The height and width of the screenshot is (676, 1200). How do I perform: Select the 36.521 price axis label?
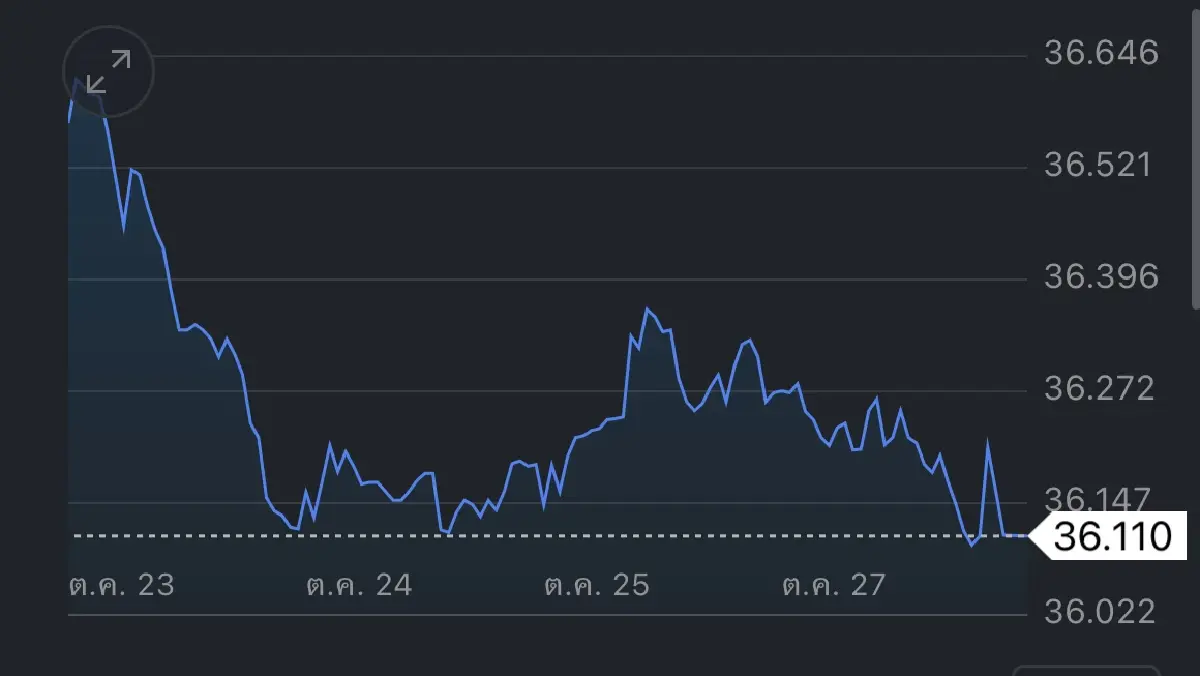[x=1098, y=164]
